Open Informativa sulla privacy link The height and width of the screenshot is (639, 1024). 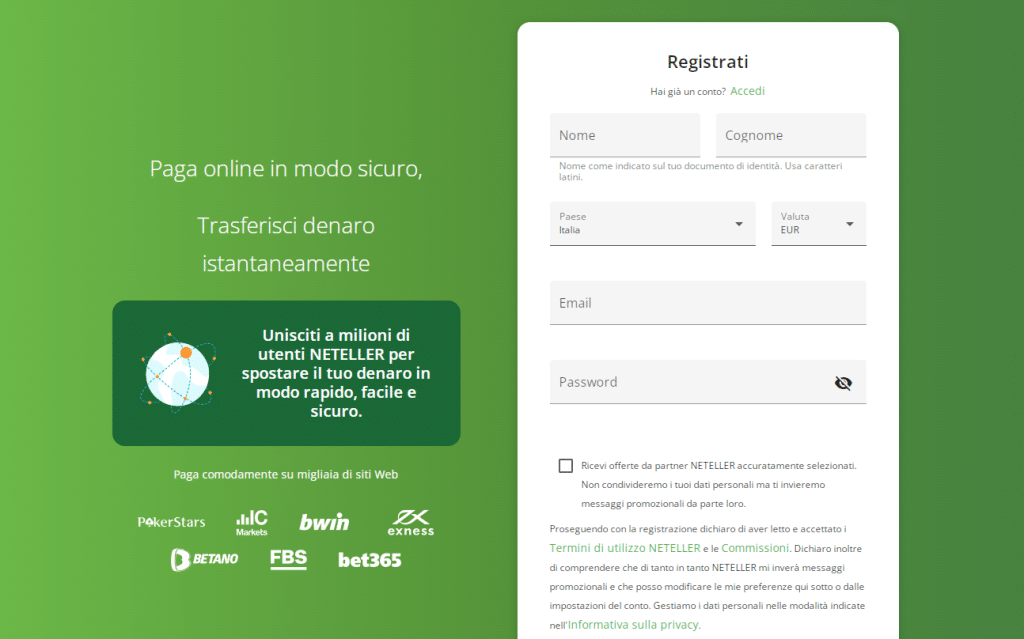tap(634, 625)
